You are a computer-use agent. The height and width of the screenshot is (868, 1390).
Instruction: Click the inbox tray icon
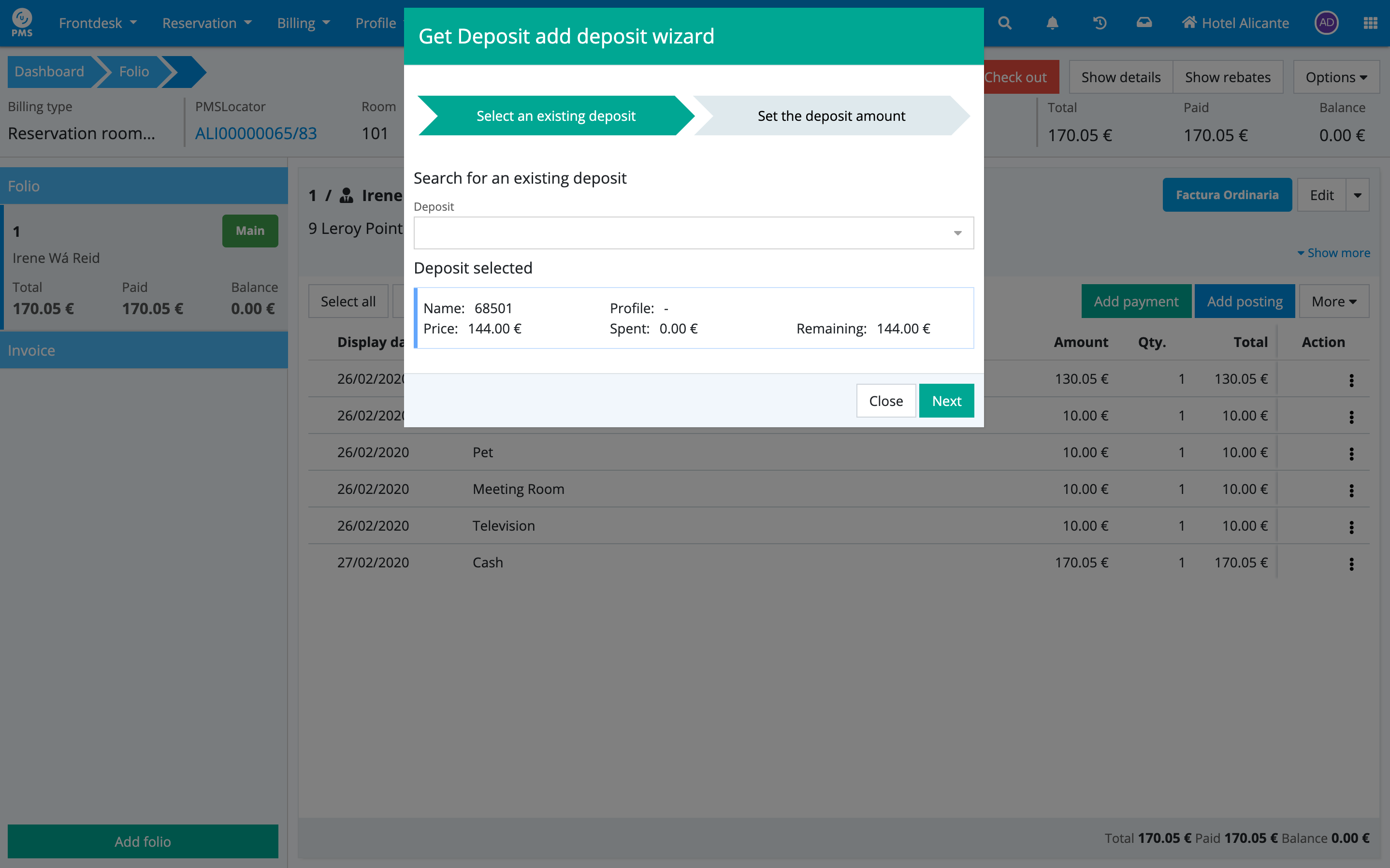1144,23
